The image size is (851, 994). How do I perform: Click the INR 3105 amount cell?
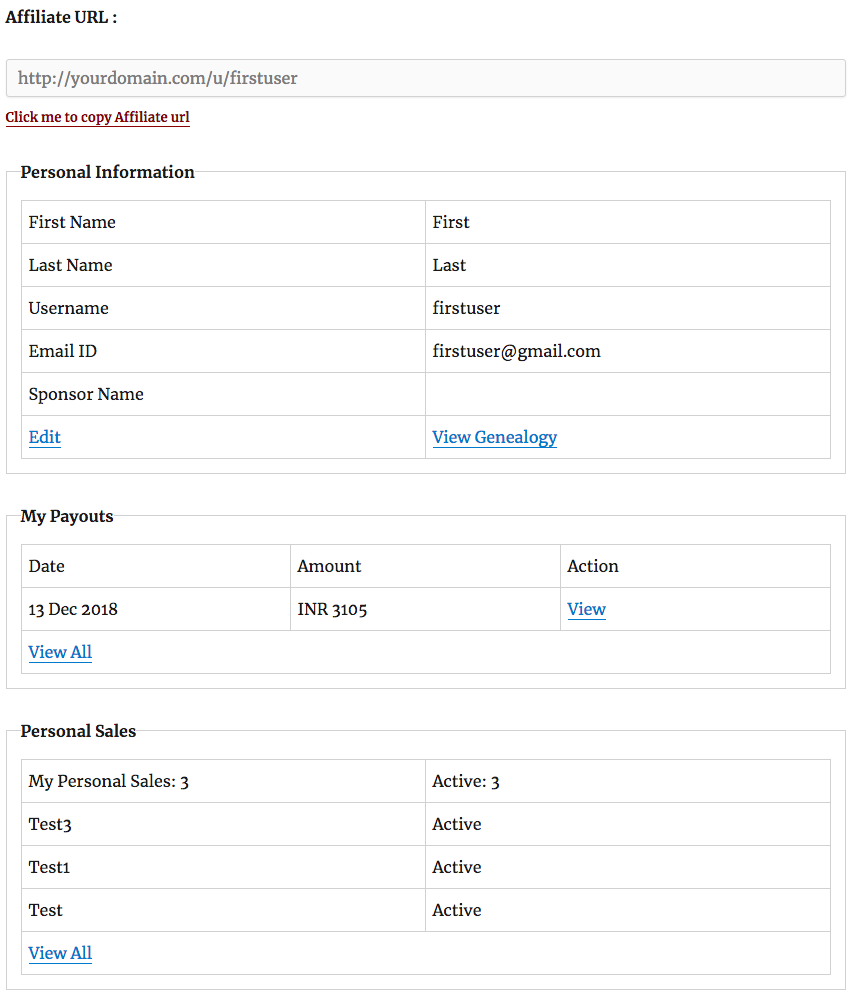(426, 609)
